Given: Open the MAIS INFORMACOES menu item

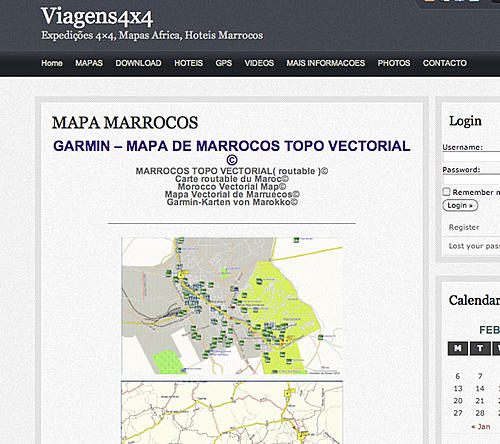Looking at the screenshot, I should [325, 63].
